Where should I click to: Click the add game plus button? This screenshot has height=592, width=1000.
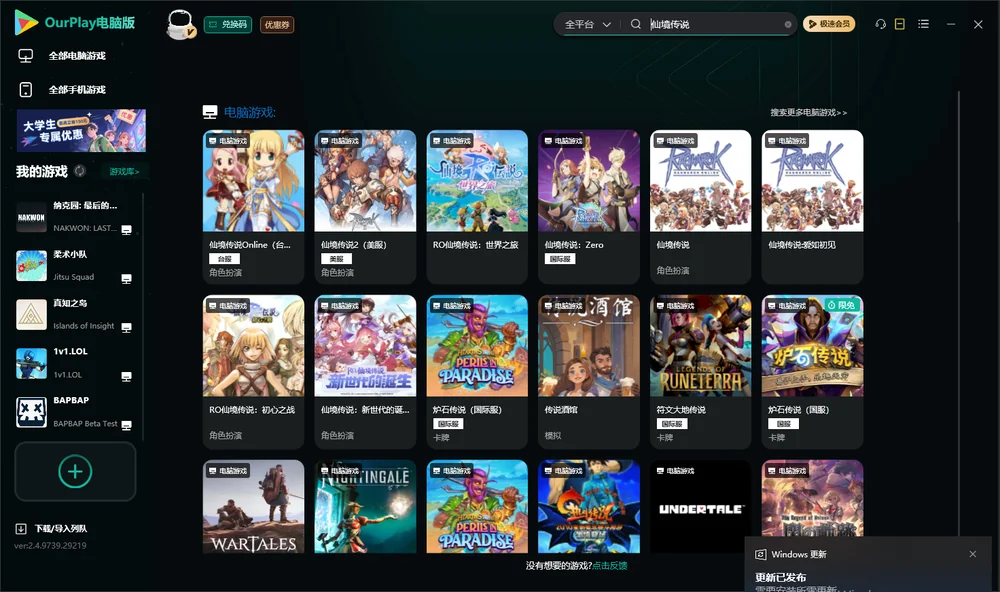[75, 471]
